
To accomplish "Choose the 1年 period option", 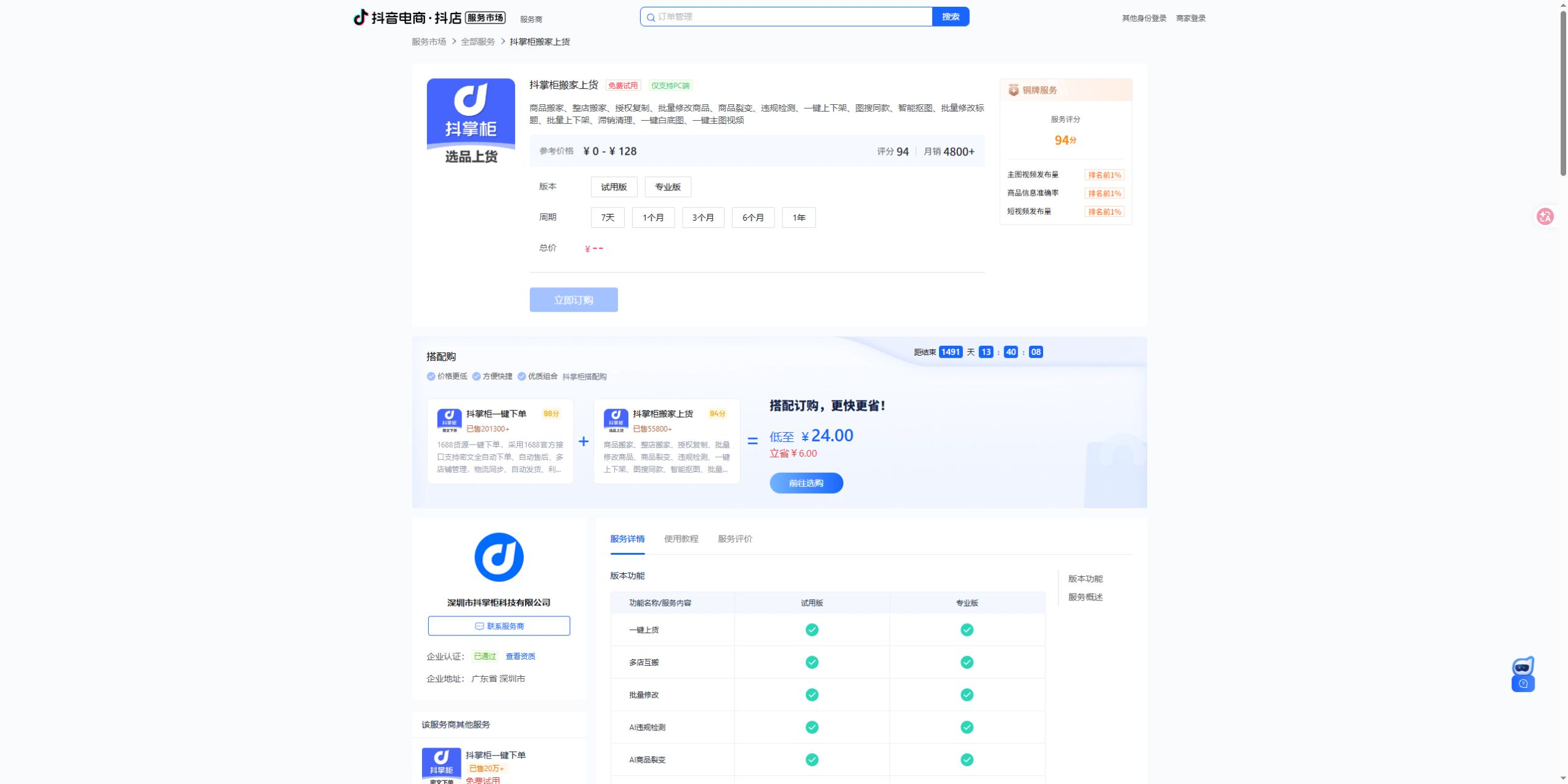I will point(798,218).
